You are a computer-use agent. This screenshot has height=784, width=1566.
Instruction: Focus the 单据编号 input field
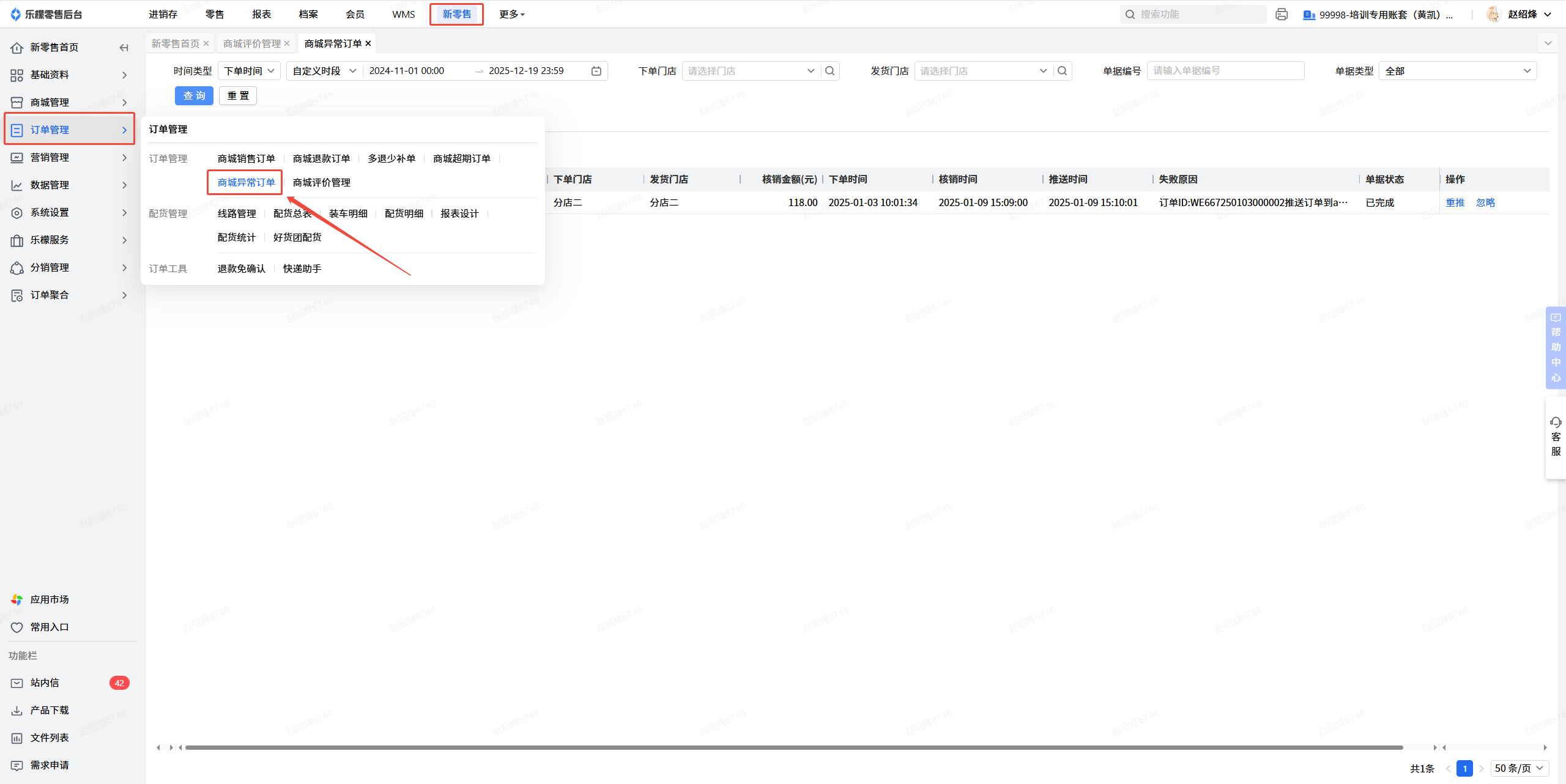pos(1225,71)
